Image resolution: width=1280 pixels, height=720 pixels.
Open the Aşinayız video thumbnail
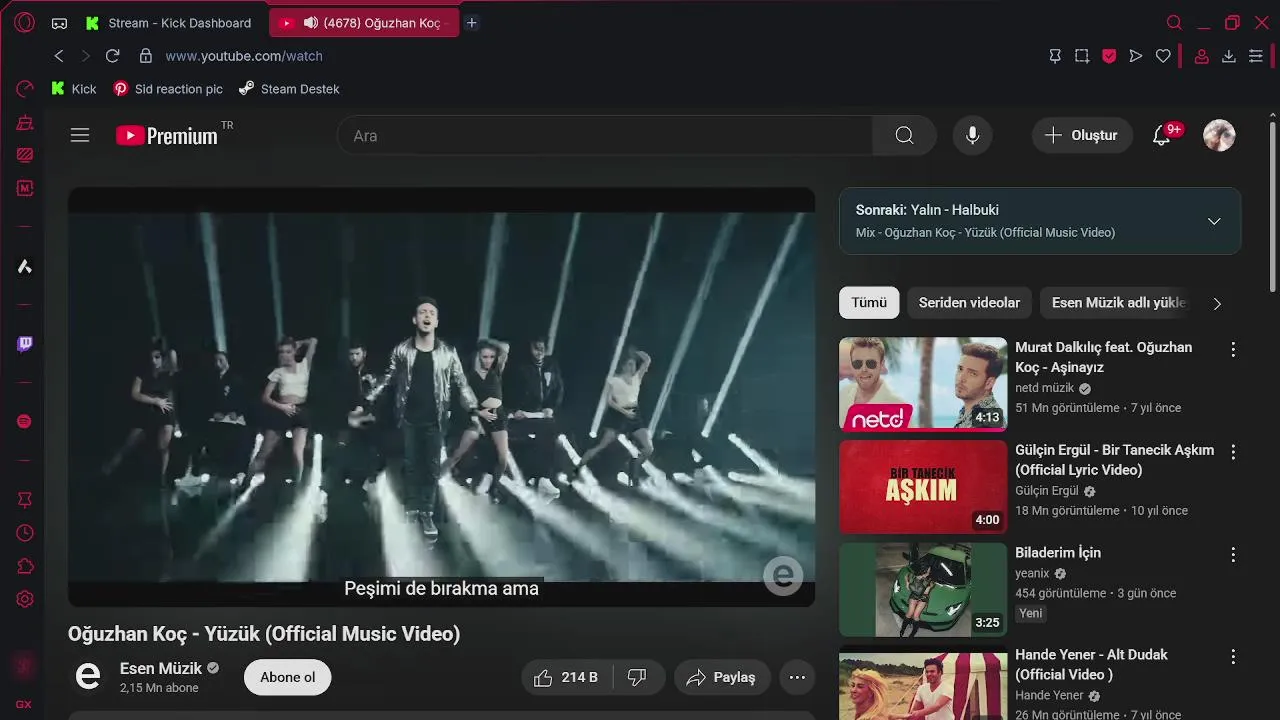pyautogui.click(x=923, y=384)
